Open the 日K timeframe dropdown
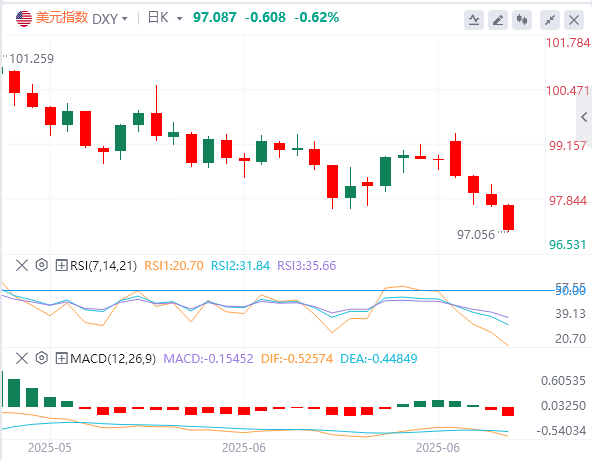This screenshot has height=460, width=592. [165, 18]
